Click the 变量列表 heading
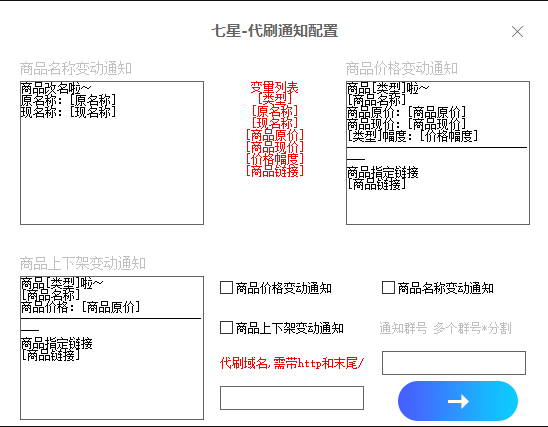This screenshot has width=548, height=427. (275, 87)
